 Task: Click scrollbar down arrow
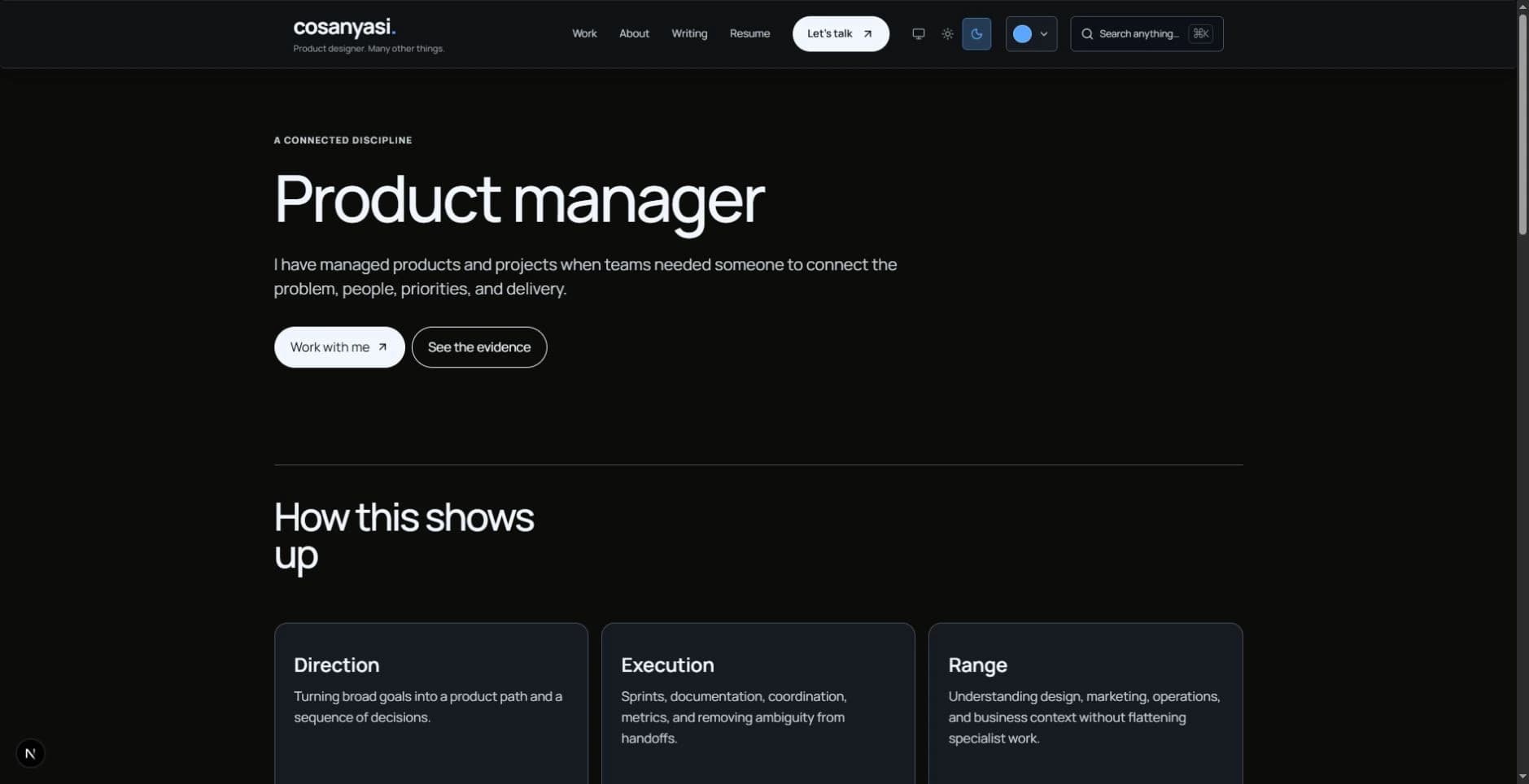[1522, 777]
